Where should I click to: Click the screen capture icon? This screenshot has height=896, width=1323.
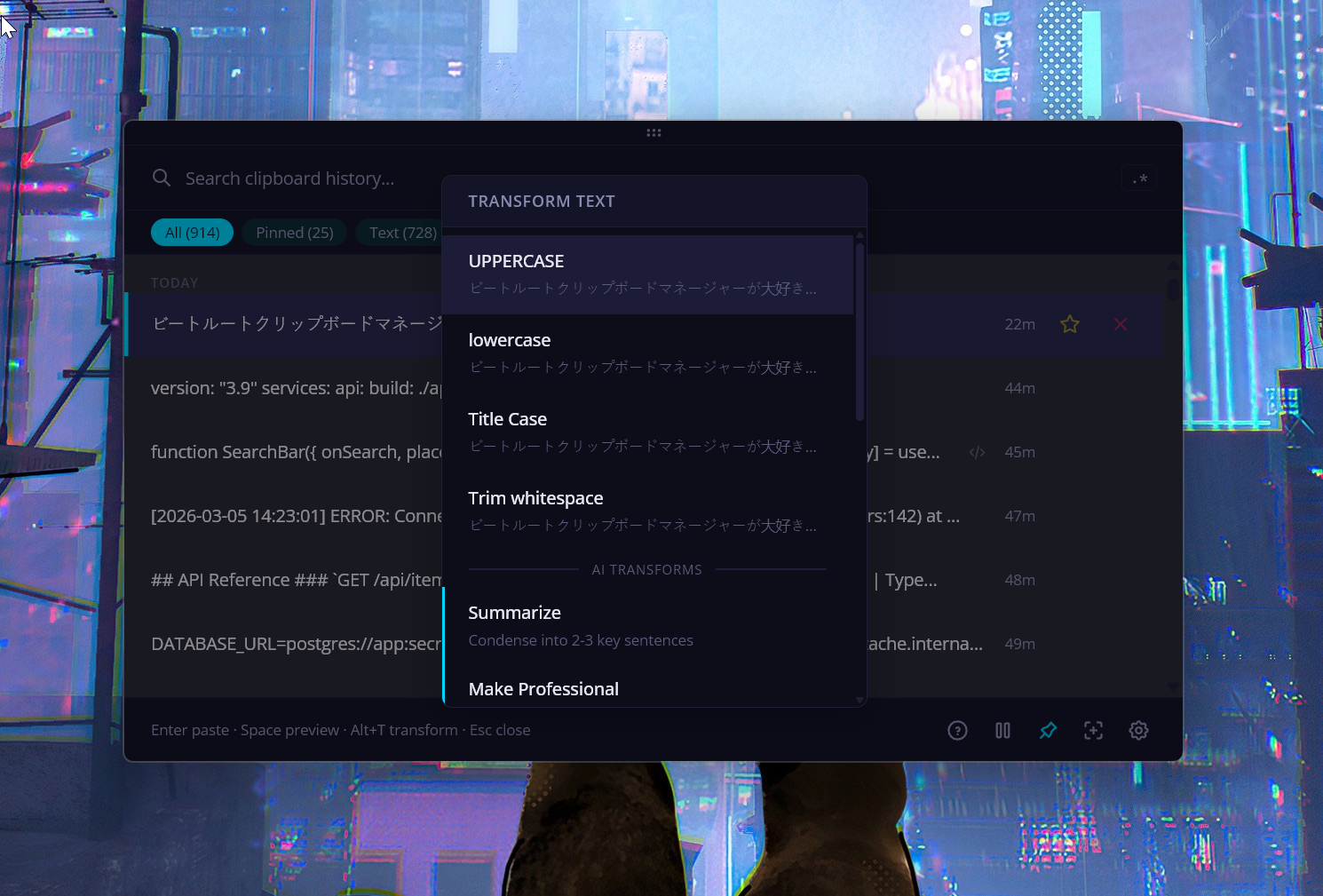click(x=1093, y=731)
